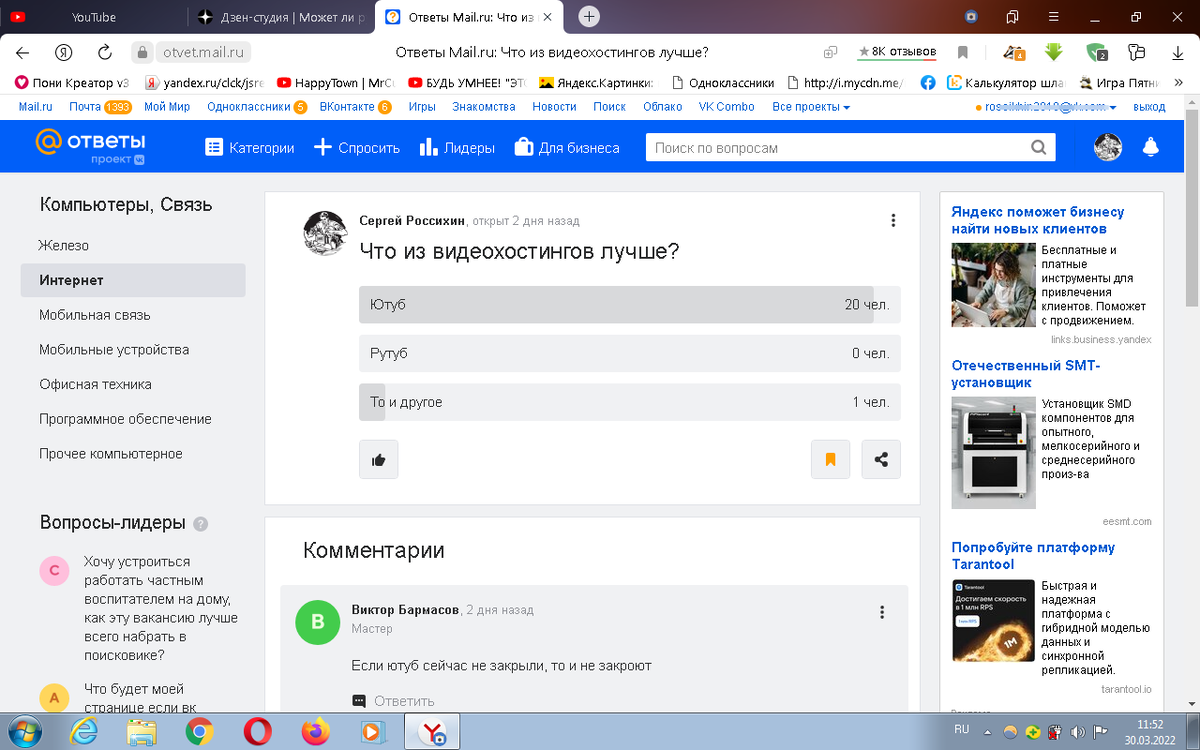The image size is (1200, 750).
Task: Click the Windows Start button
Action: [x=24, y=732]
